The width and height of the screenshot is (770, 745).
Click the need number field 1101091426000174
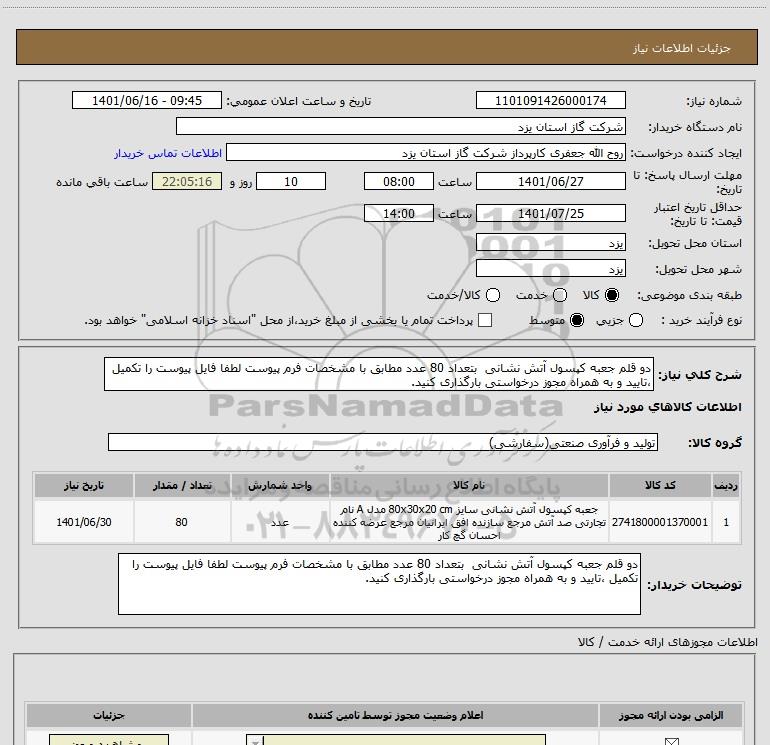click(x=550, y=100)
